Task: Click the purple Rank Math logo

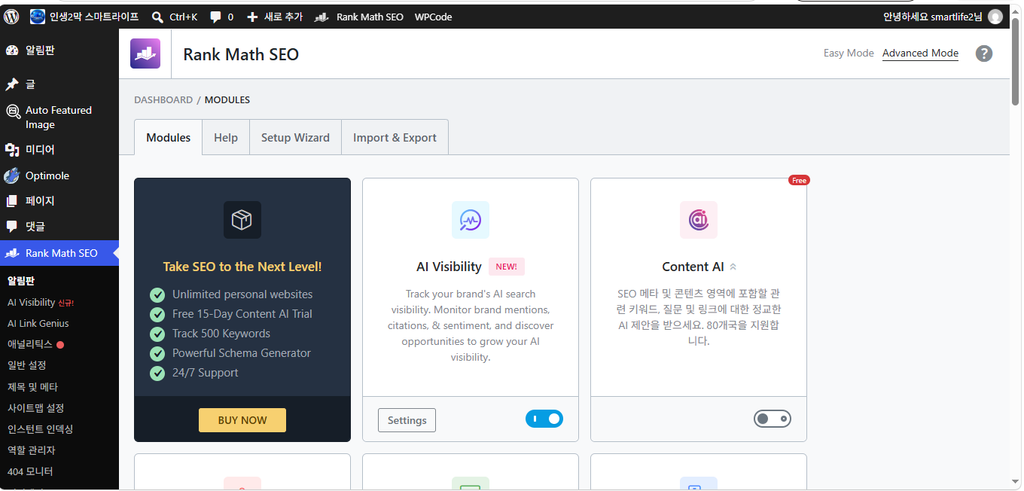Action: point(145,54)
